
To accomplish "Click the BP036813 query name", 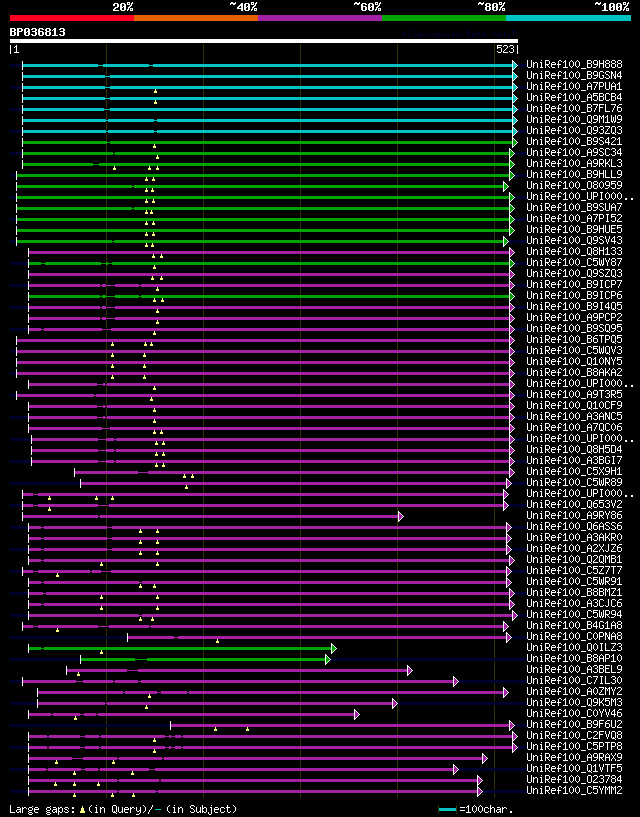I will (38, 32).
